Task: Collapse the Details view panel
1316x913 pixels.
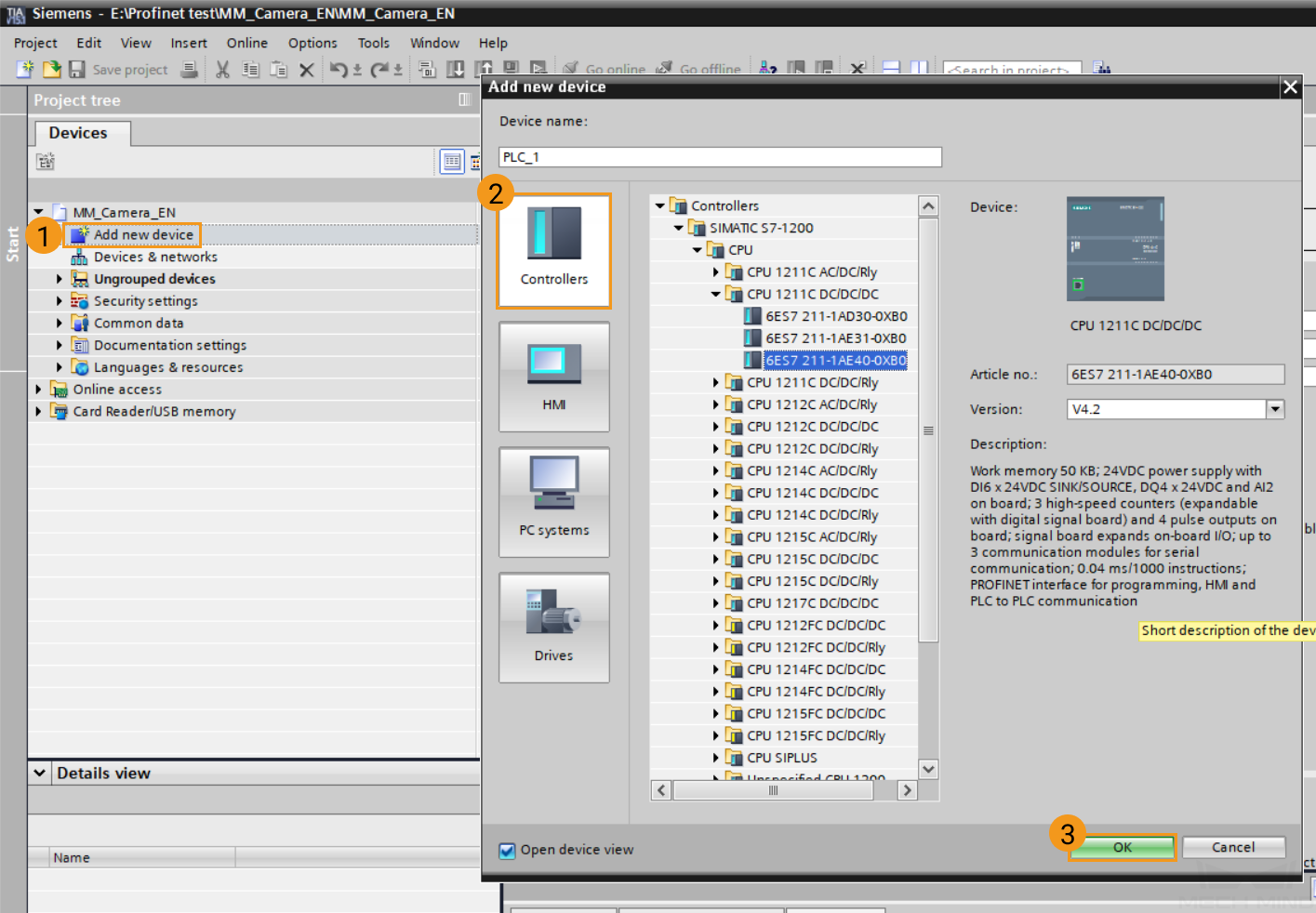Action: [39, 773]
